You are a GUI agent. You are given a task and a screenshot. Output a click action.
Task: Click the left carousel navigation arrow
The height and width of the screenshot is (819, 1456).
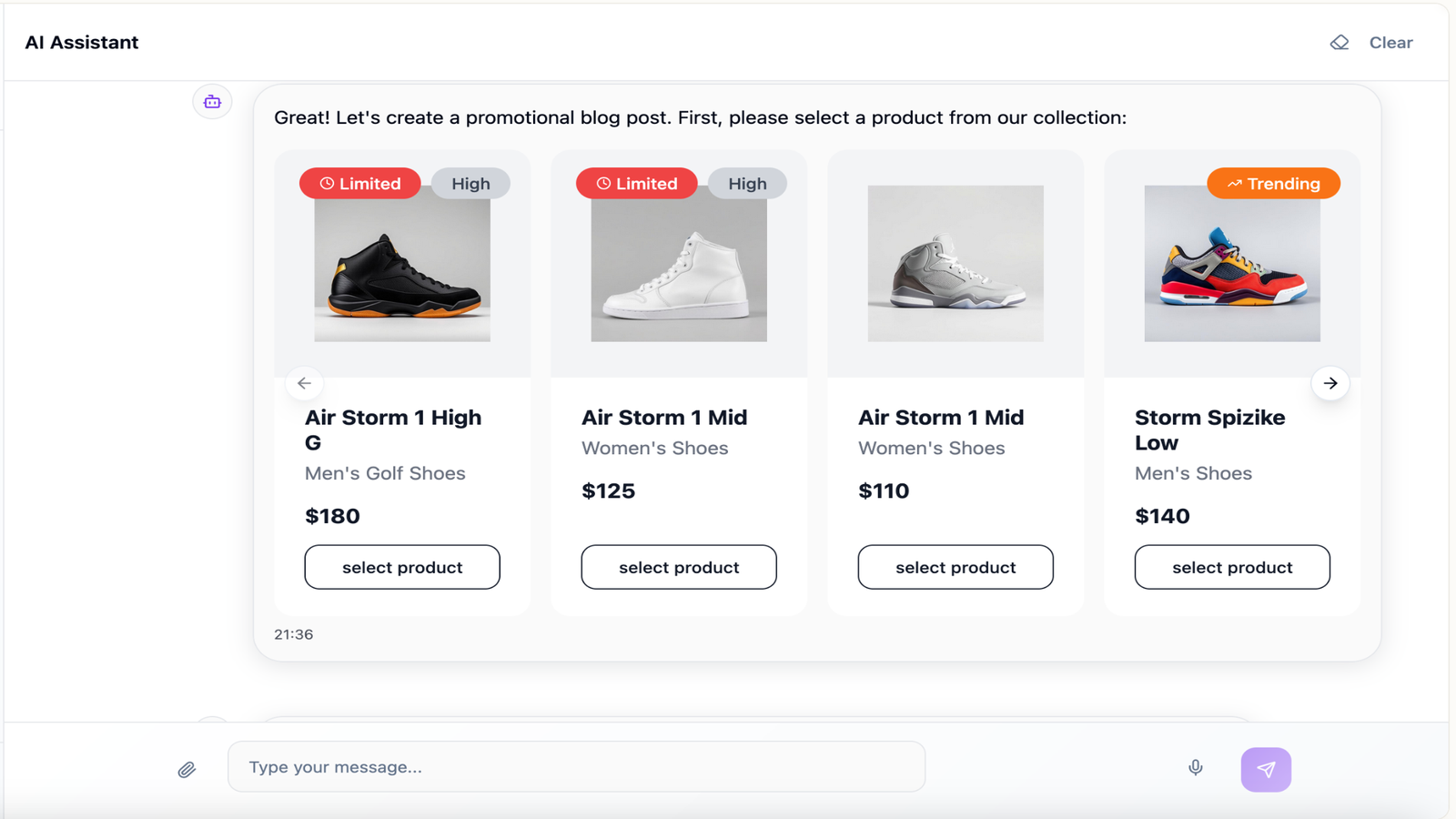(x=305, y=383)
